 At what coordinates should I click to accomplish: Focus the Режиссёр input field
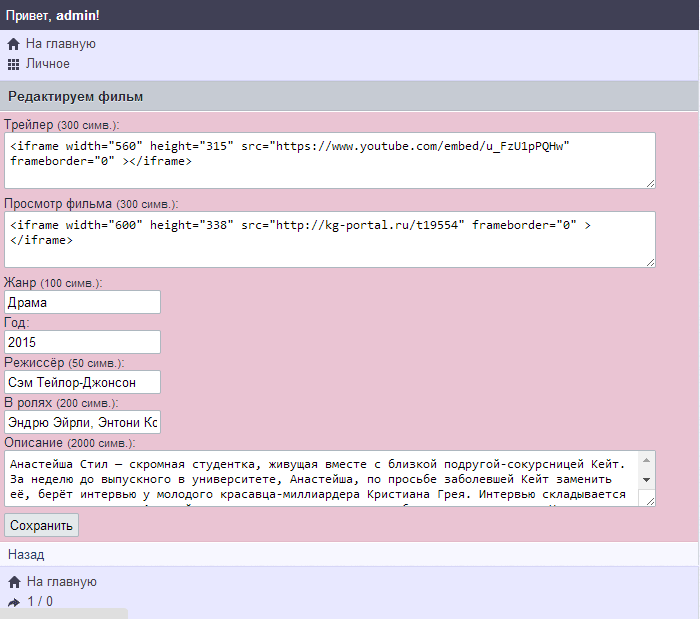pyautogui.click(x=82, y=382)
